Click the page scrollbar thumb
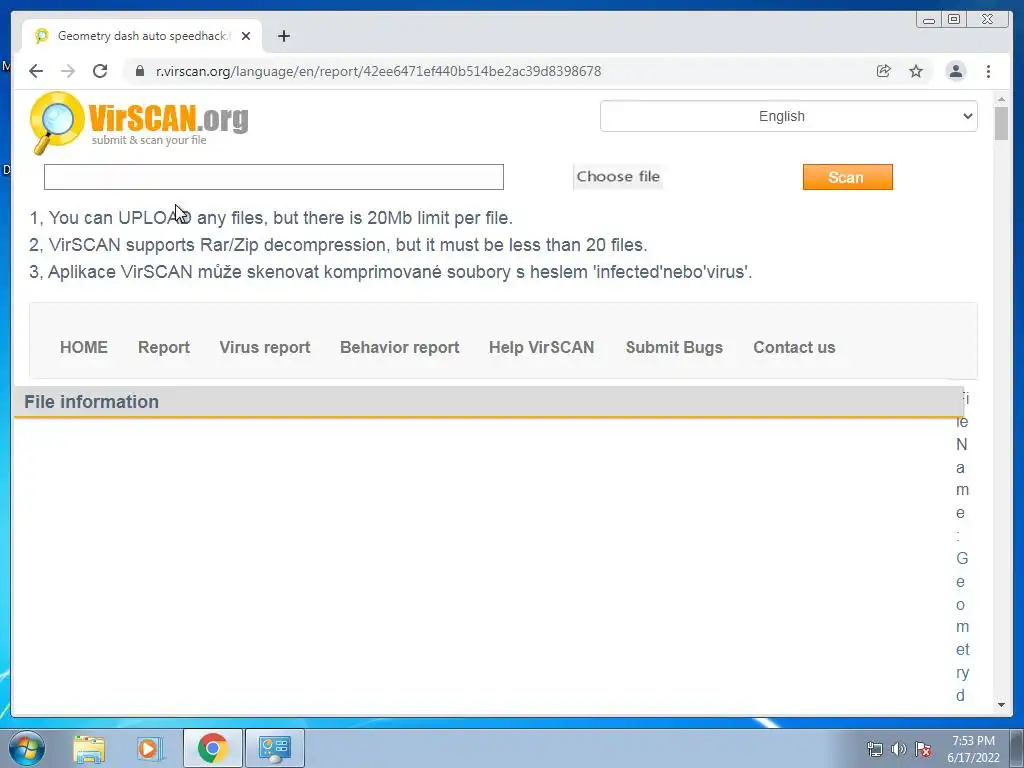 click(x=1001, y=123)
